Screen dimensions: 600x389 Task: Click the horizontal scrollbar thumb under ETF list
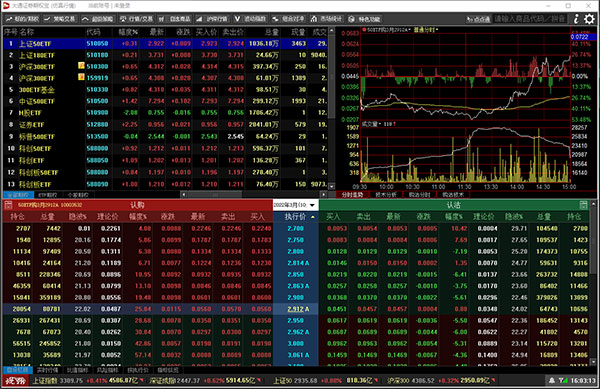tap(215, 195)
